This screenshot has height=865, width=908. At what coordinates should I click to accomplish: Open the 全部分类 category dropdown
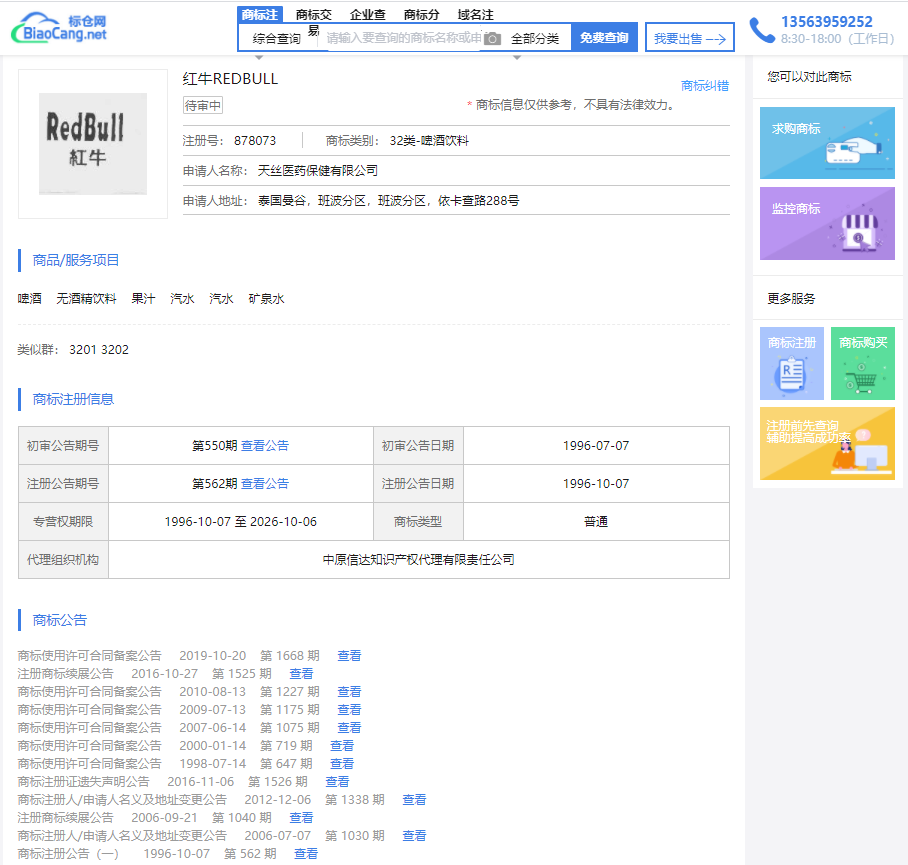535,39
